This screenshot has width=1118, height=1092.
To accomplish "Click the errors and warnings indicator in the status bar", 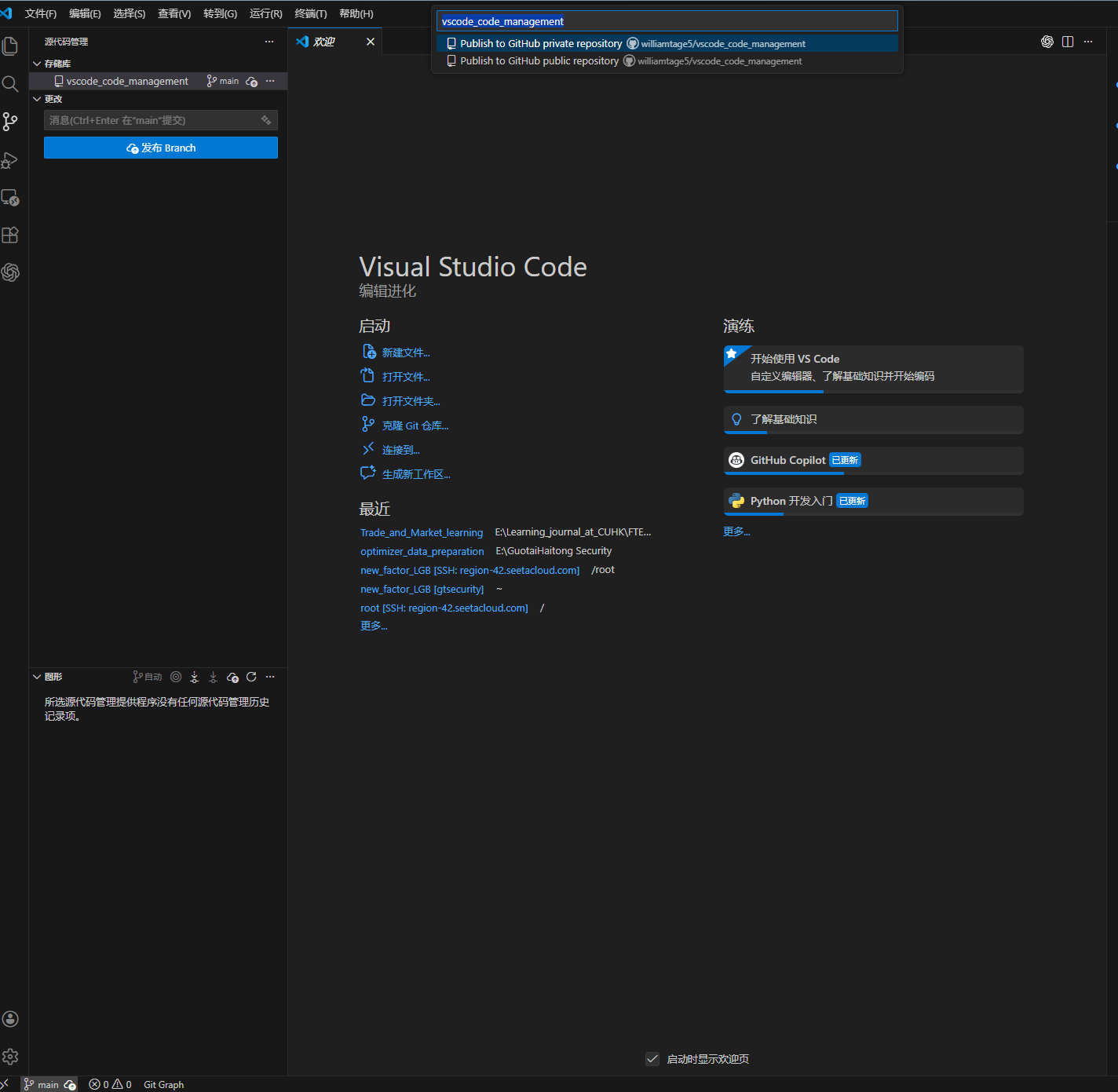I will 110,1084.
